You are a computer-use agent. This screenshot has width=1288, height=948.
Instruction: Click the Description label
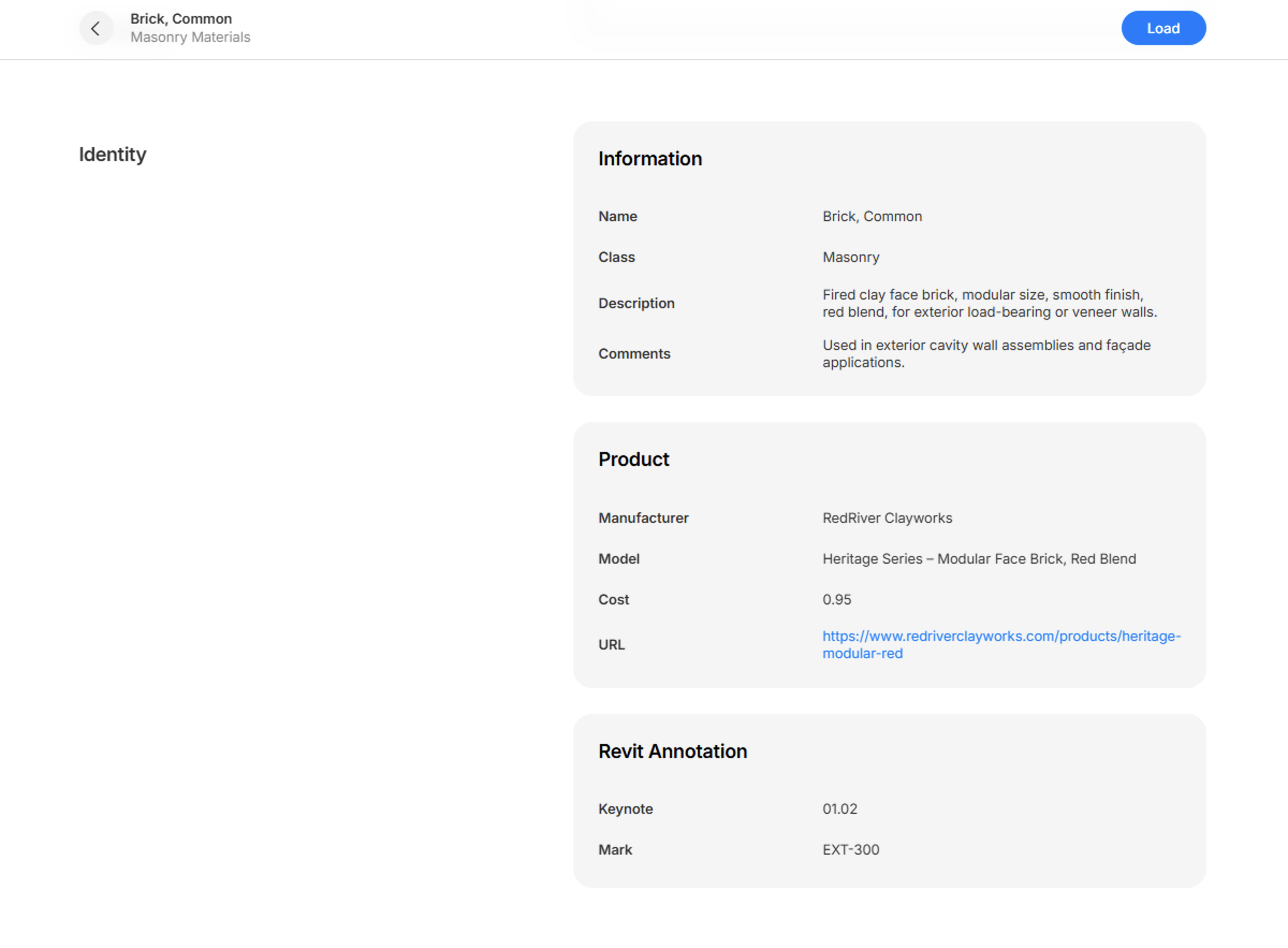(636, 303)
